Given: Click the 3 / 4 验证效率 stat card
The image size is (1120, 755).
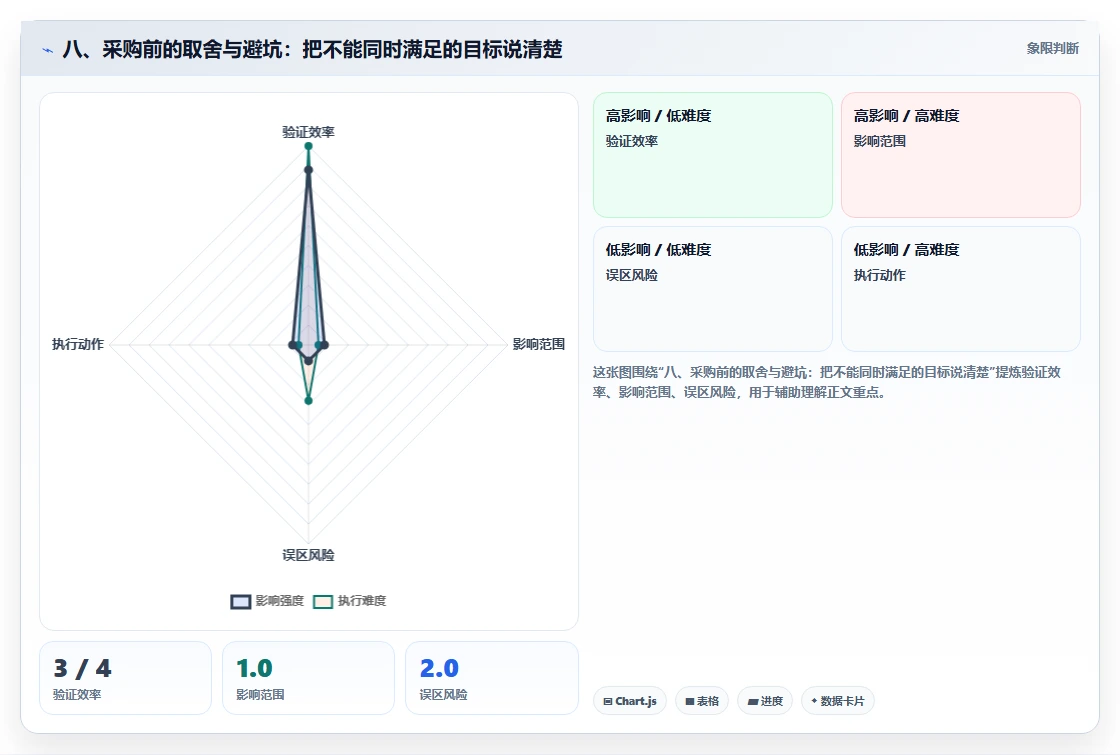Looking at the screenshot, I should [126, 678].
